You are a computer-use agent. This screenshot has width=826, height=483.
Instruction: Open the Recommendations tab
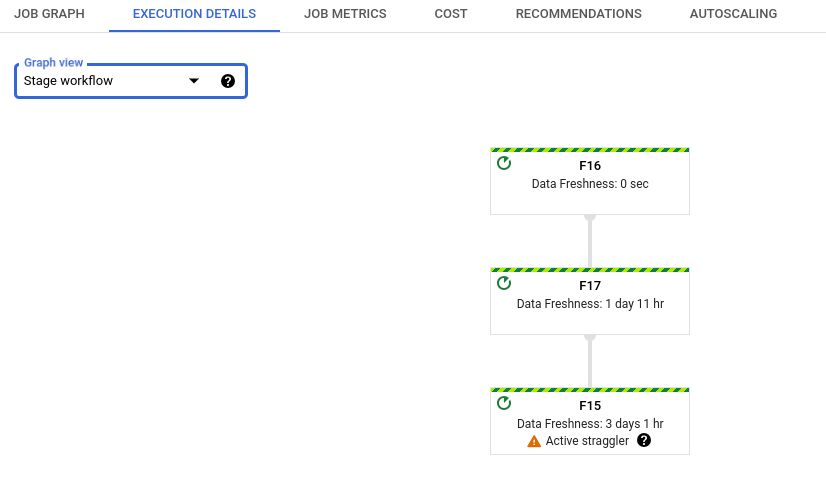point(578,14)
